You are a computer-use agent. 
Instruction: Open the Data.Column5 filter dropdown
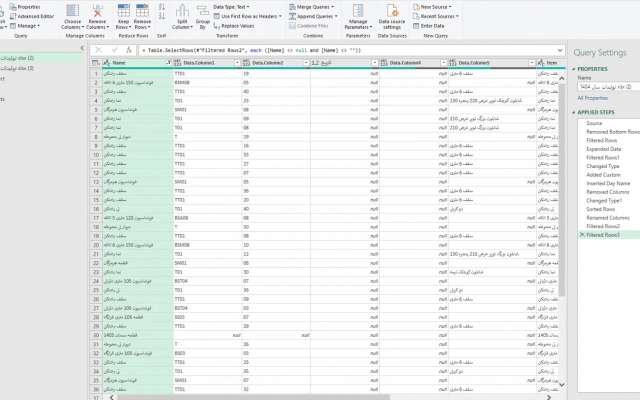click(x=531, y=63)
